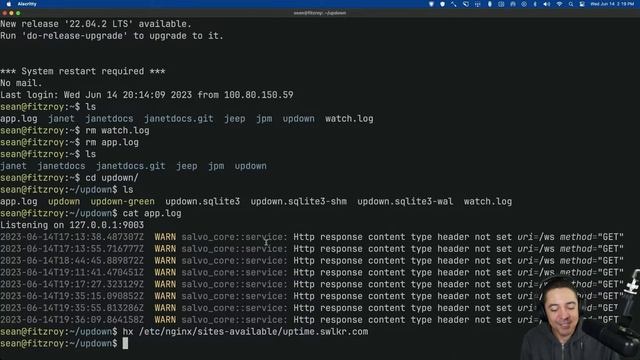Open the Apple menu
This screenshot has height=360, width=640.
tap(9, 4)
